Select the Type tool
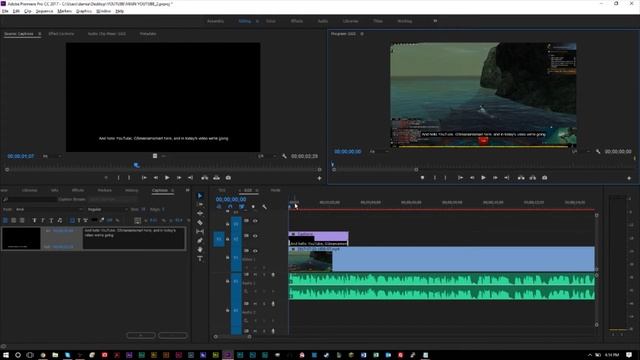 [x=200, y=258]
